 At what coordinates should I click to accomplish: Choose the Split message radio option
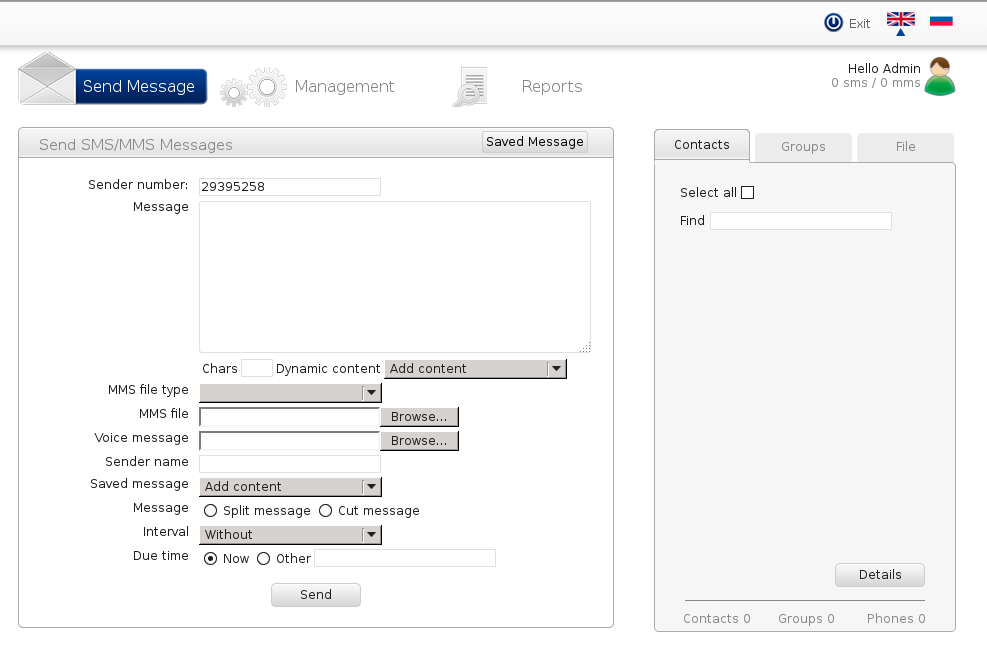tap(211, 511)
